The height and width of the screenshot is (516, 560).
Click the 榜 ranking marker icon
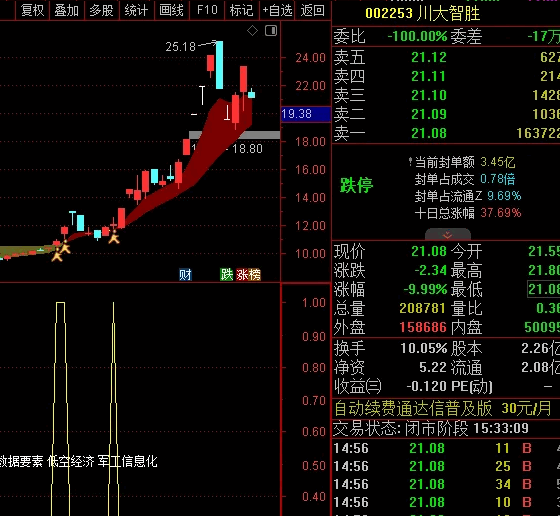[255, 275]
